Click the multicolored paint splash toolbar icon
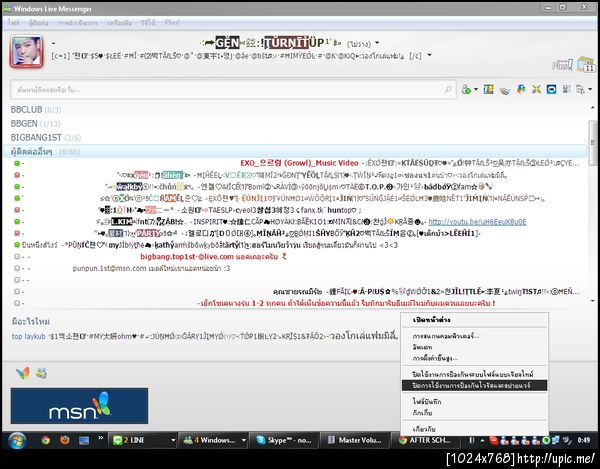Screen dimensions: 600x469 (x=521, y=90)
